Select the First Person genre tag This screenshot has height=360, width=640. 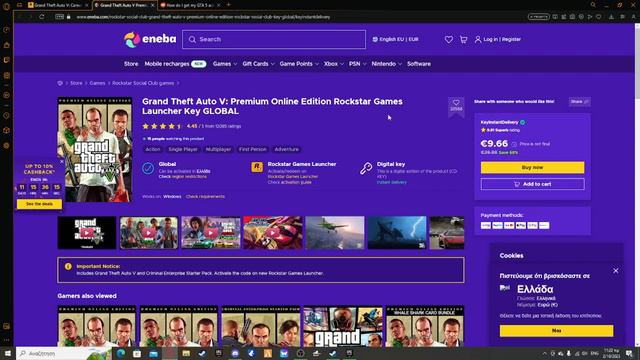[x=253, y=149]
